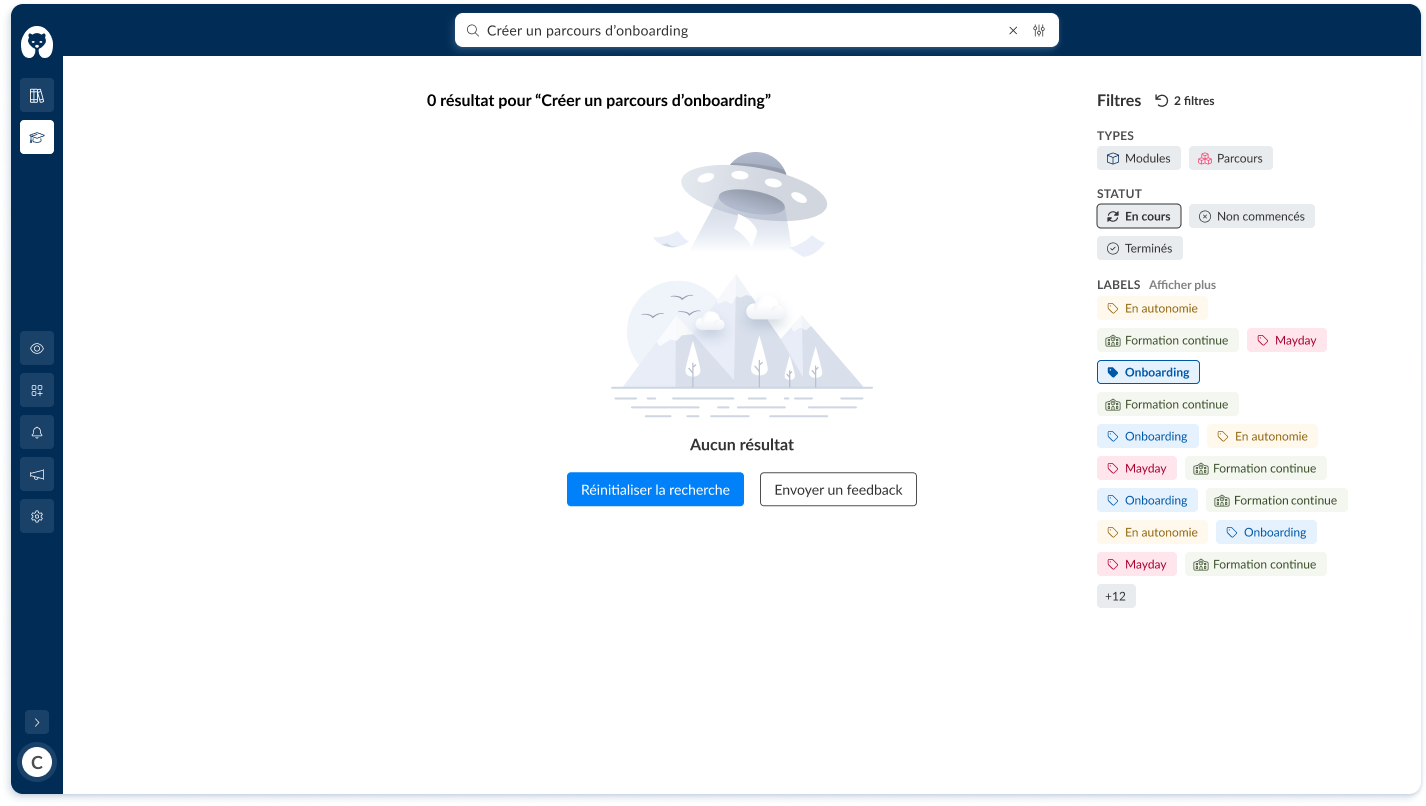Image resolution: width=1426 pixels, height=806 pixels.
Task: Clear the search with the X icon
Action: click(x=1013, y=30)
